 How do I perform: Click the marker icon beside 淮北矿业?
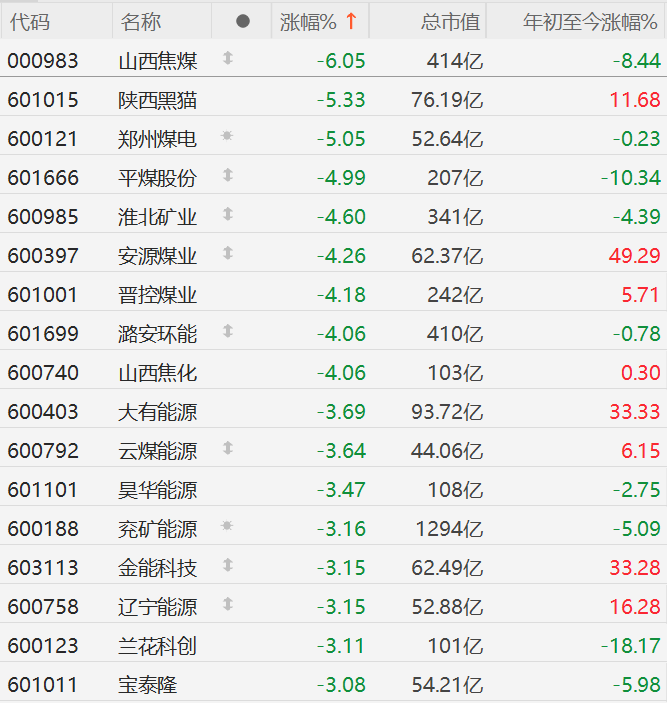pyautogui.click(x=228, y=214)
